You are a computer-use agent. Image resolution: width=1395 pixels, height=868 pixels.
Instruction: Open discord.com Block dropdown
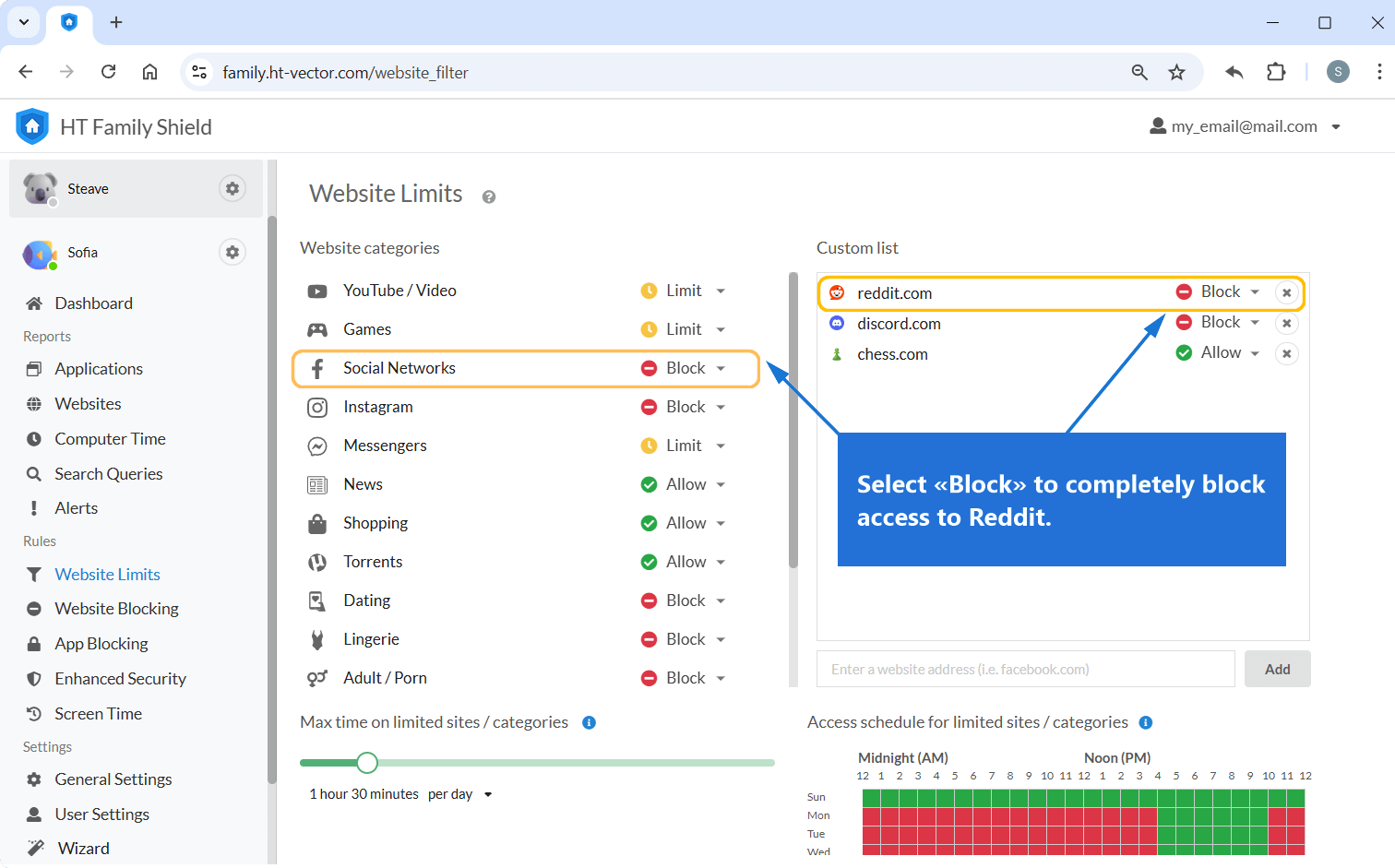click(x=1218, y=322)
